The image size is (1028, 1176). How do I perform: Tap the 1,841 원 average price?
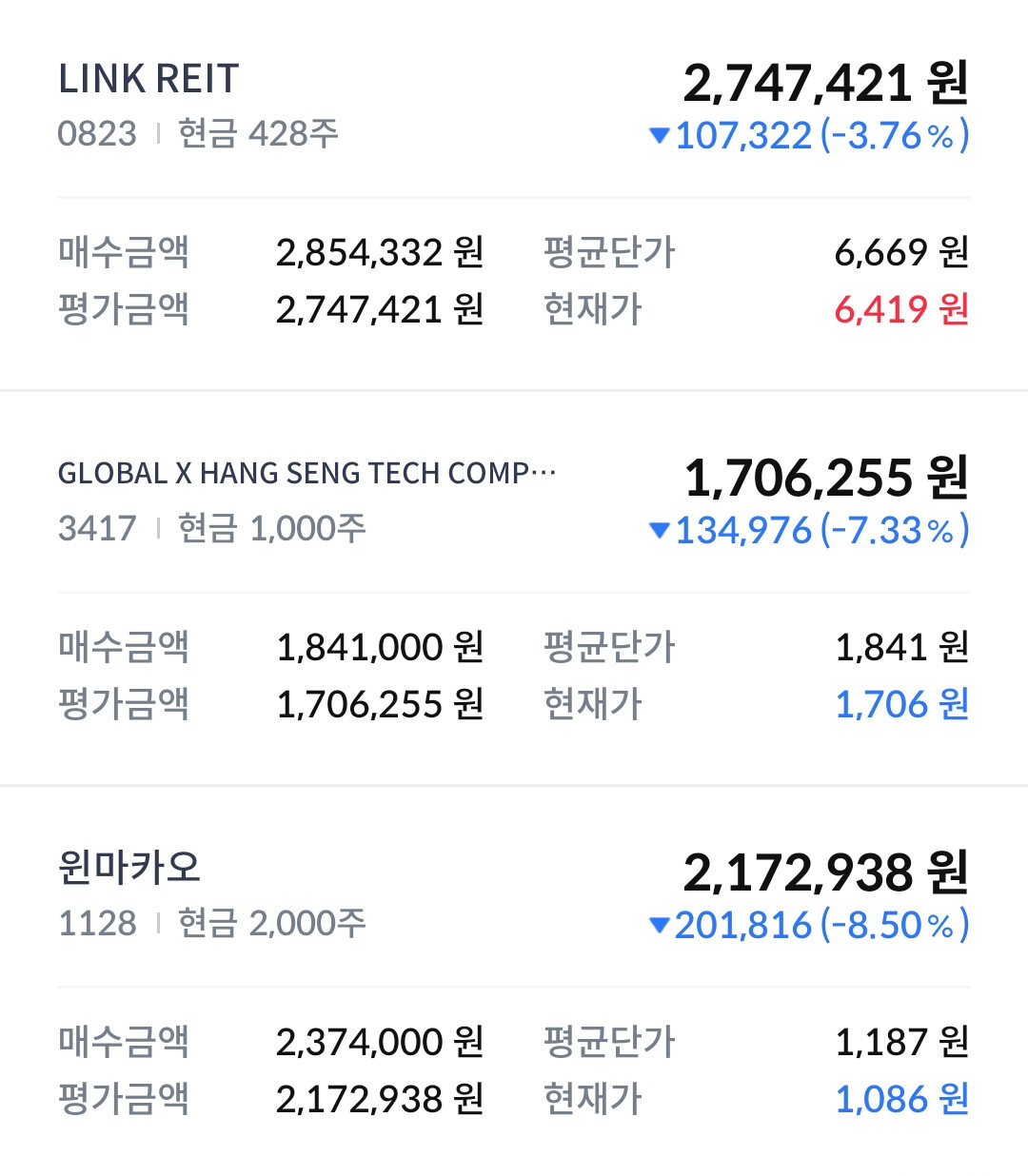click(x=900, y=647)
